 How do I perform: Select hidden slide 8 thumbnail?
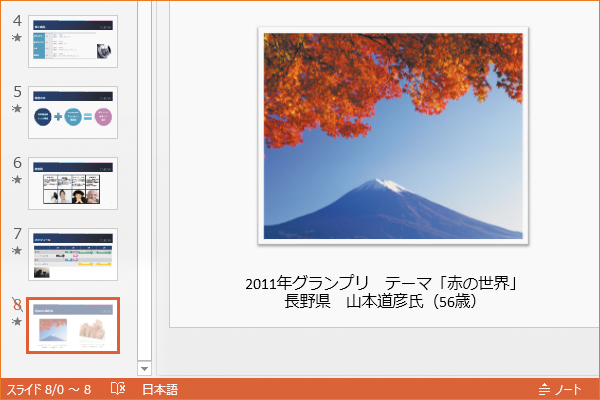(73, 325)
